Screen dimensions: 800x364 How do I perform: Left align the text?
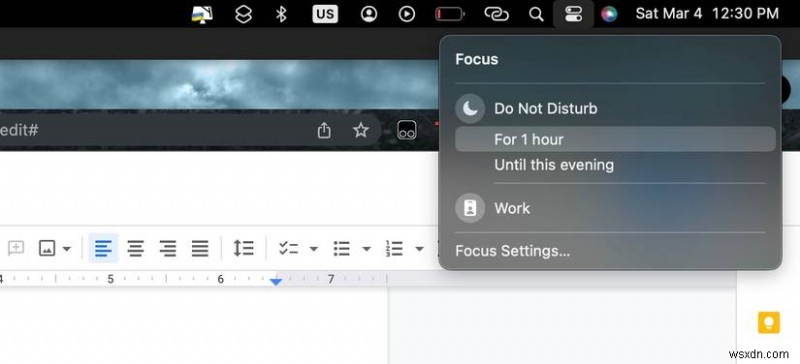pyautogui.click(x=104, y=249)
